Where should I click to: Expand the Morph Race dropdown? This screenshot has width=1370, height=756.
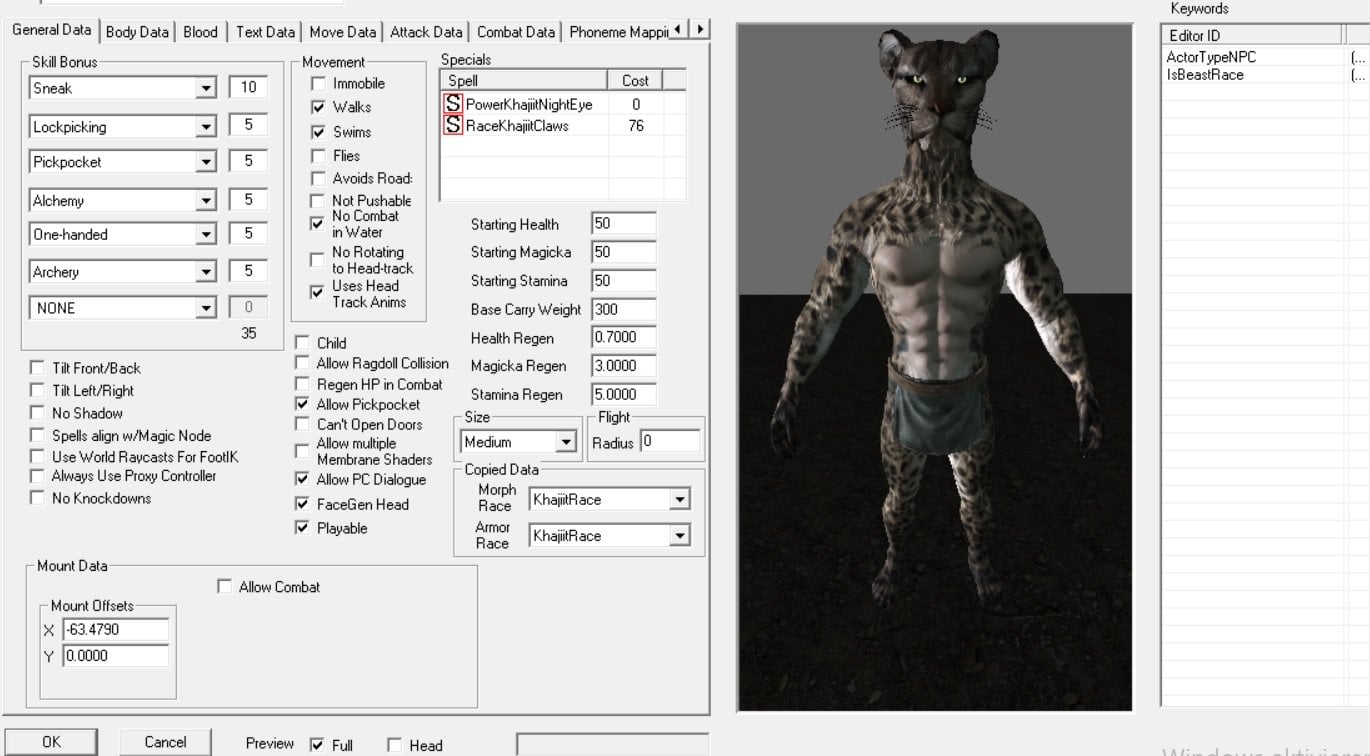click(680, 499)
